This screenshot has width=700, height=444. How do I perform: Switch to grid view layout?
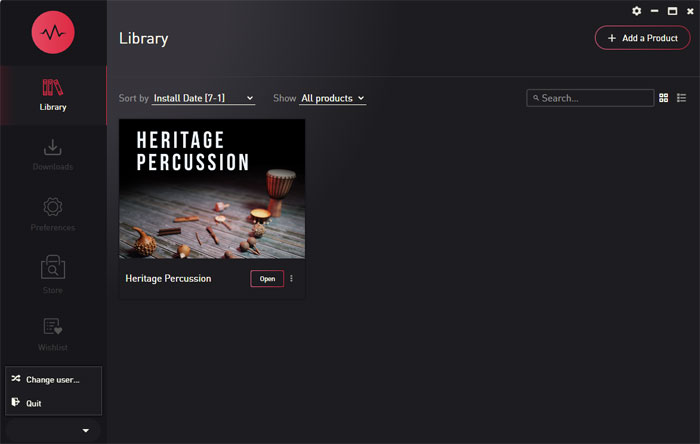(663, 98)
